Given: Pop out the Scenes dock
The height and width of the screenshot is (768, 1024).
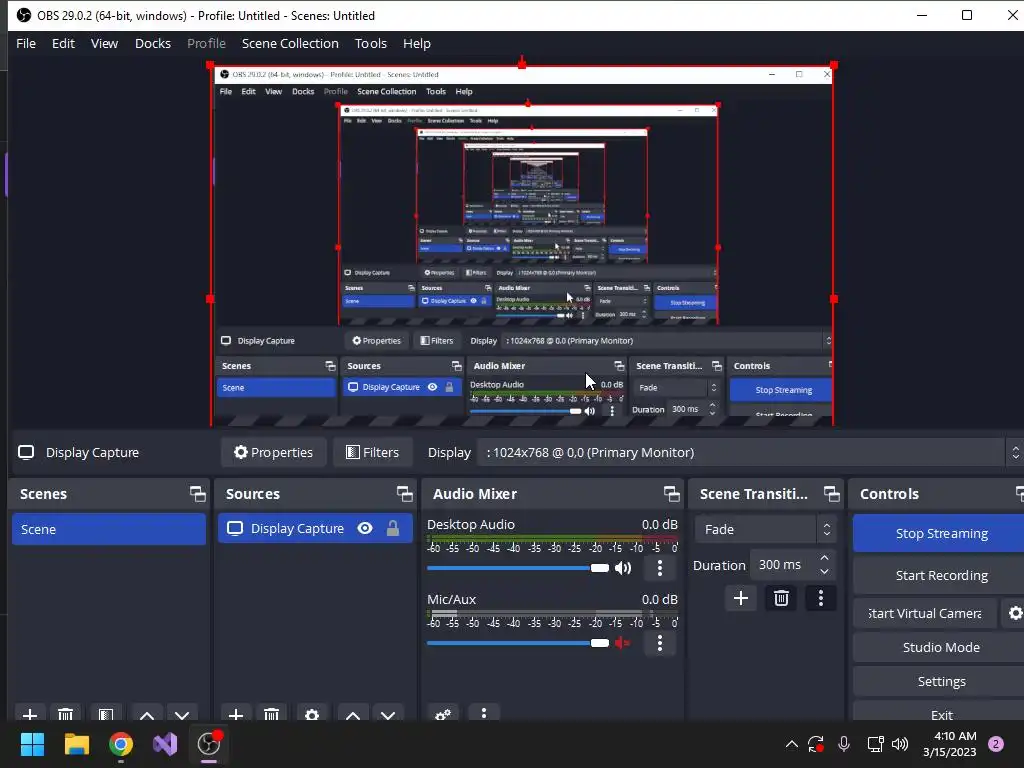Looking at the screenshot, I should point(197,494).
